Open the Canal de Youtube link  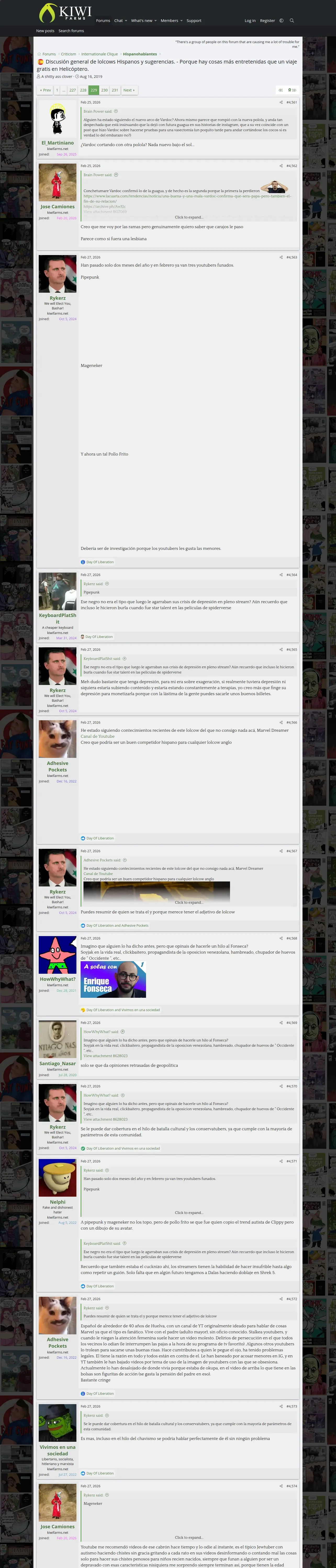tap(98, 736)
